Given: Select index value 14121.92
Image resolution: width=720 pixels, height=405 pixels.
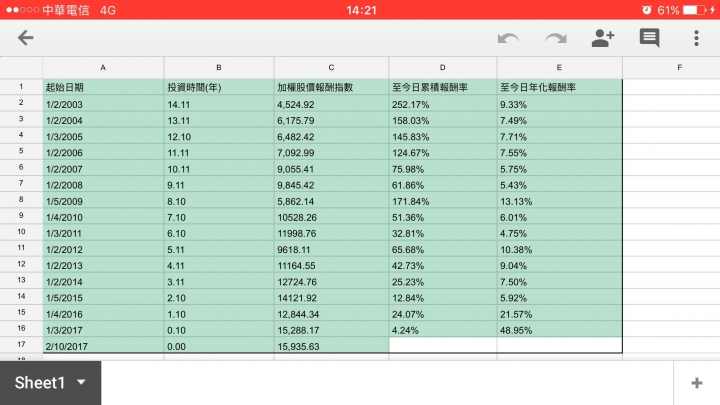Looking at the screenshot, I should [x=332, y=297].
